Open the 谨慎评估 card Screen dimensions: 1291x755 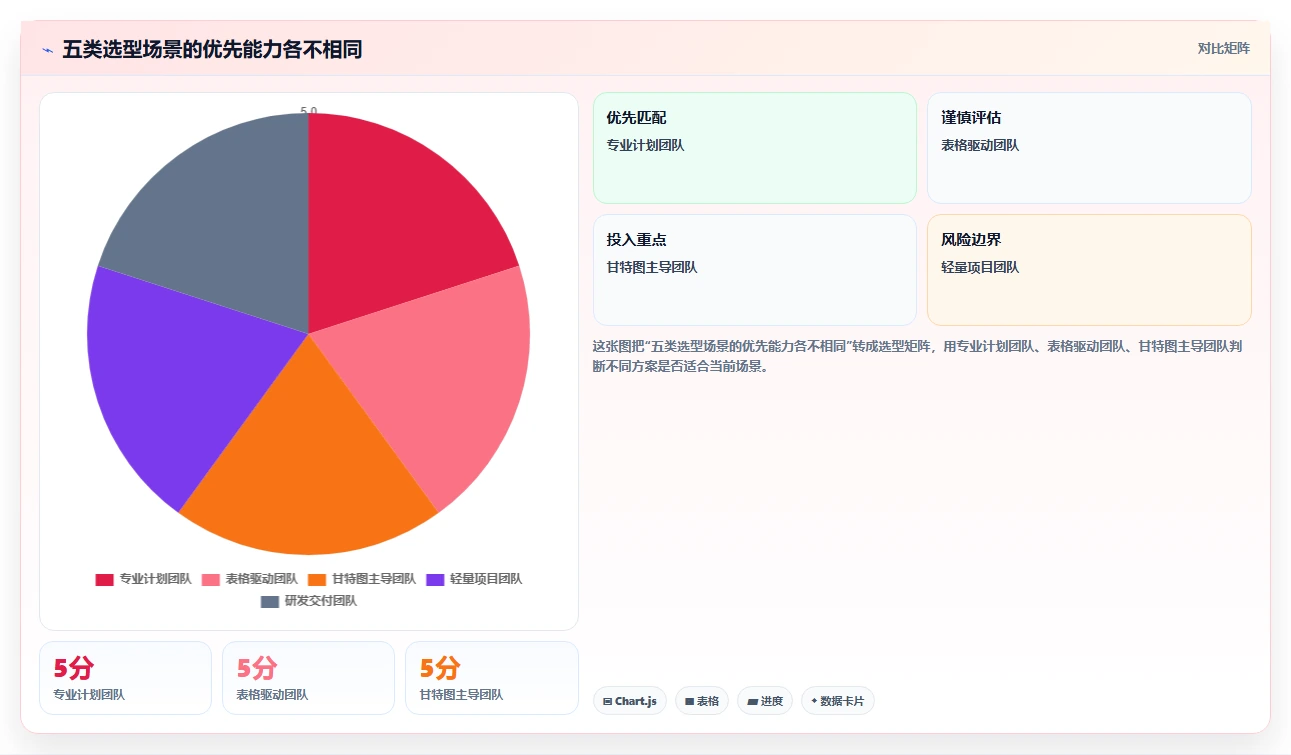click(1089, 148)
